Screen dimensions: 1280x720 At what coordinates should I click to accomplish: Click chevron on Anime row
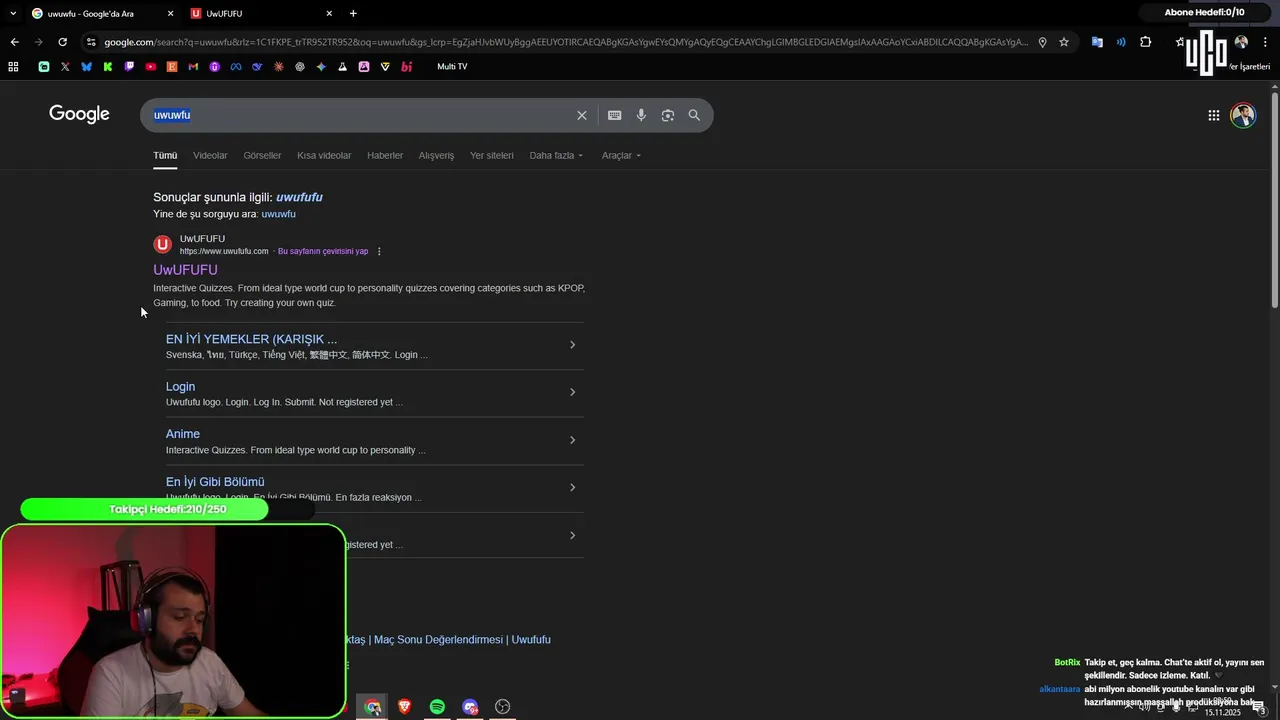pyautogui.click(x=572, y=440)
